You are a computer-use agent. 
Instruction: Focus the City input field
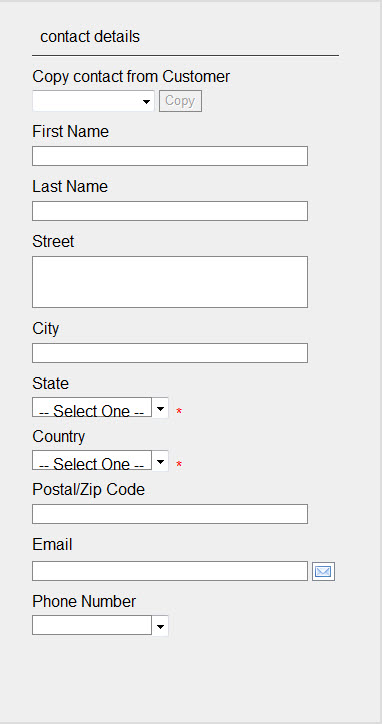click(x=170, y=353)
